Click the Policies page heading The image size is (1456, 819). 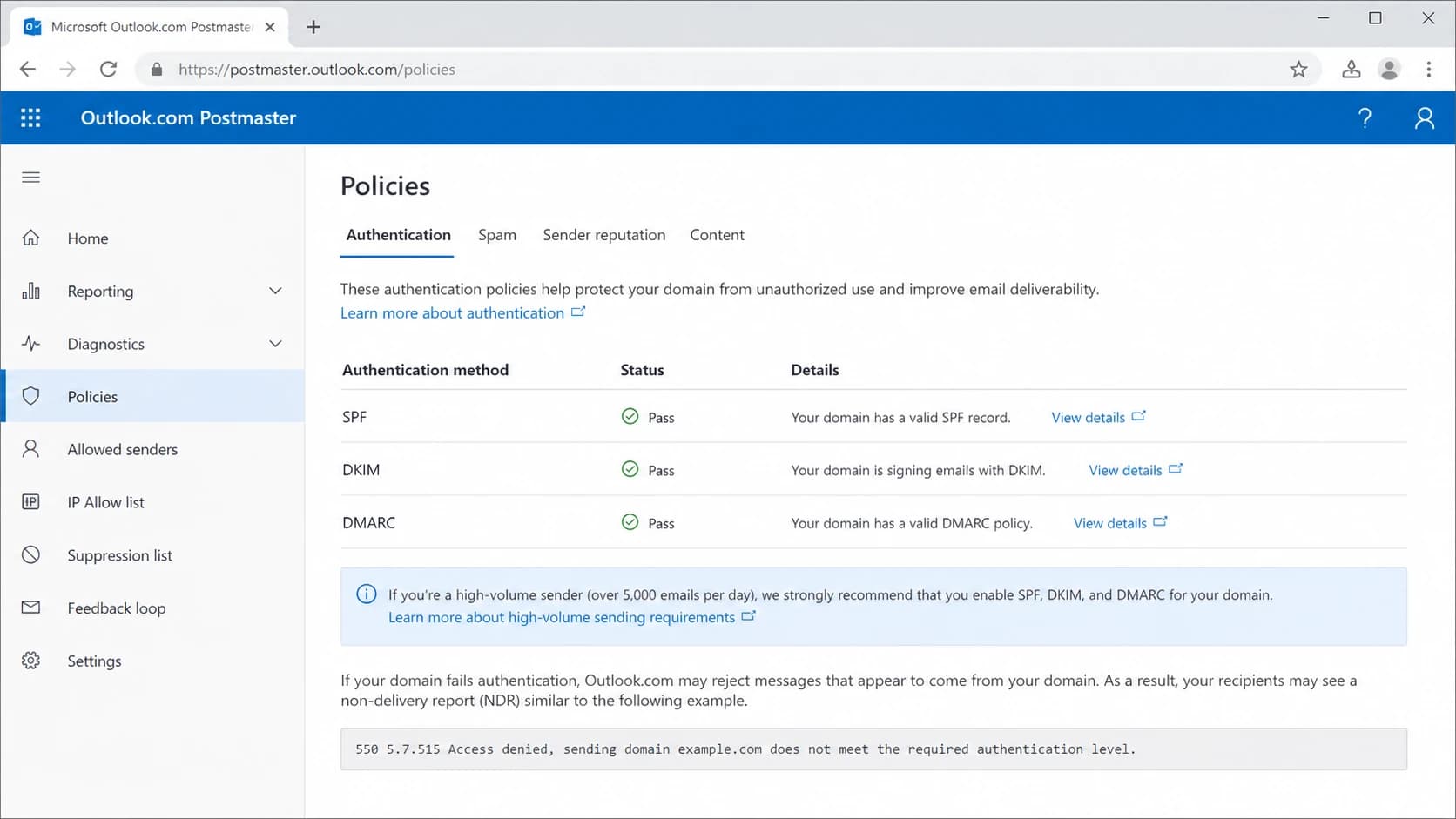385,186
